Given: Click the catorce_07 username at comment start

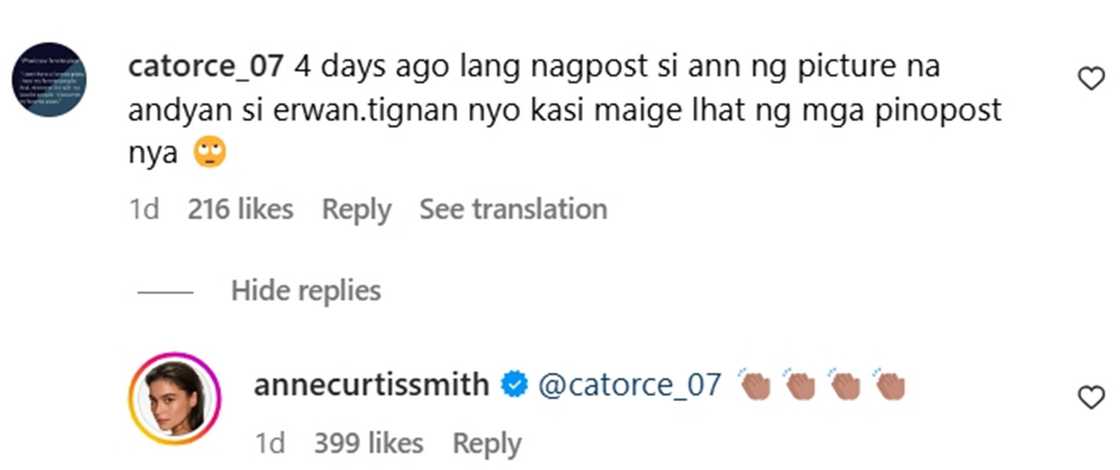Looking at the screenshot, I should (208, 68).
